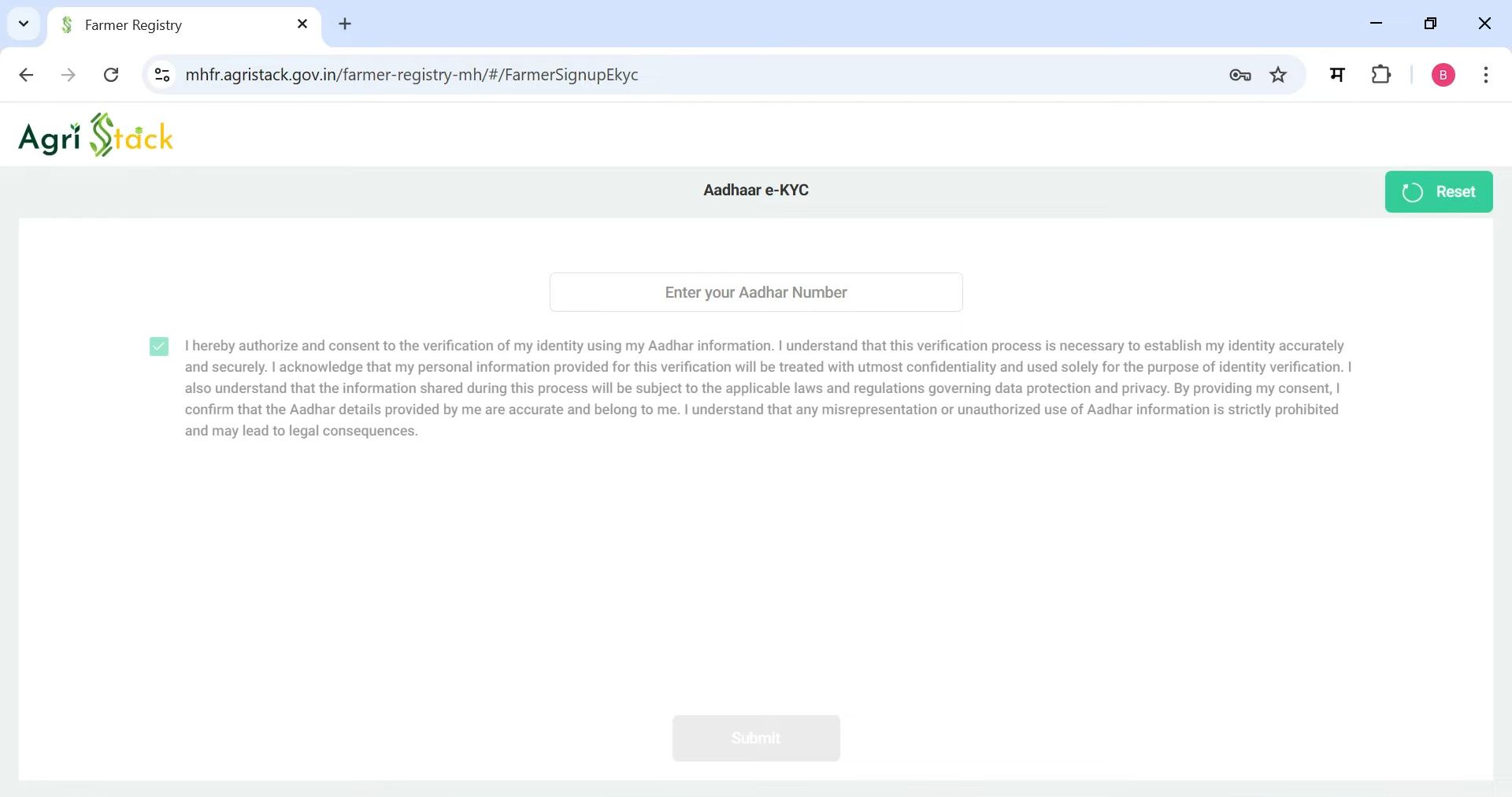1512x797 pixels.
Task: Click the Reset loading spinner icon
Action: tap(1414, 191)
